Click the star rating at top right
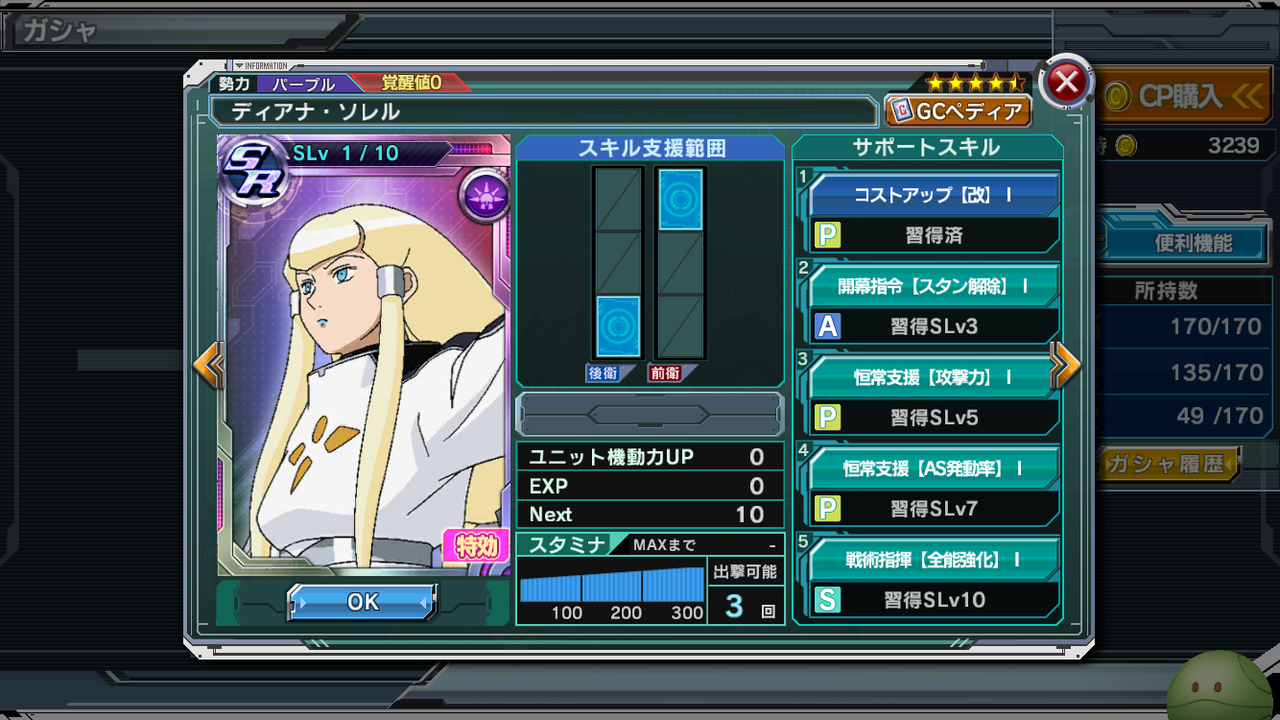Screen dimensions: 1280x720 (x=976, y=82)
